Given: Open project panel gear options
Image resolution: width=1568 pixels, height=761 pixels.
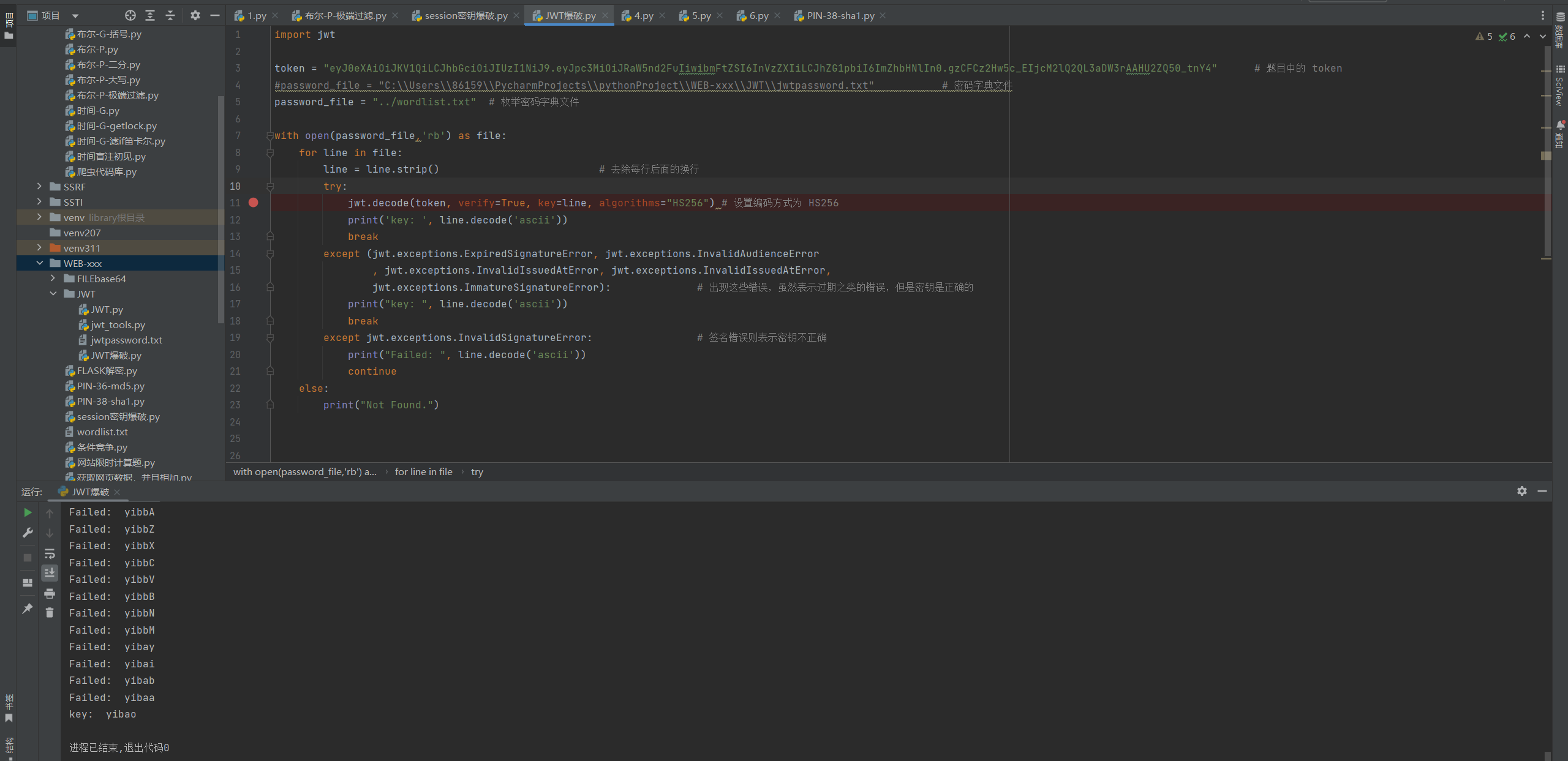Looking at the screenshot, I should [195, 15].
